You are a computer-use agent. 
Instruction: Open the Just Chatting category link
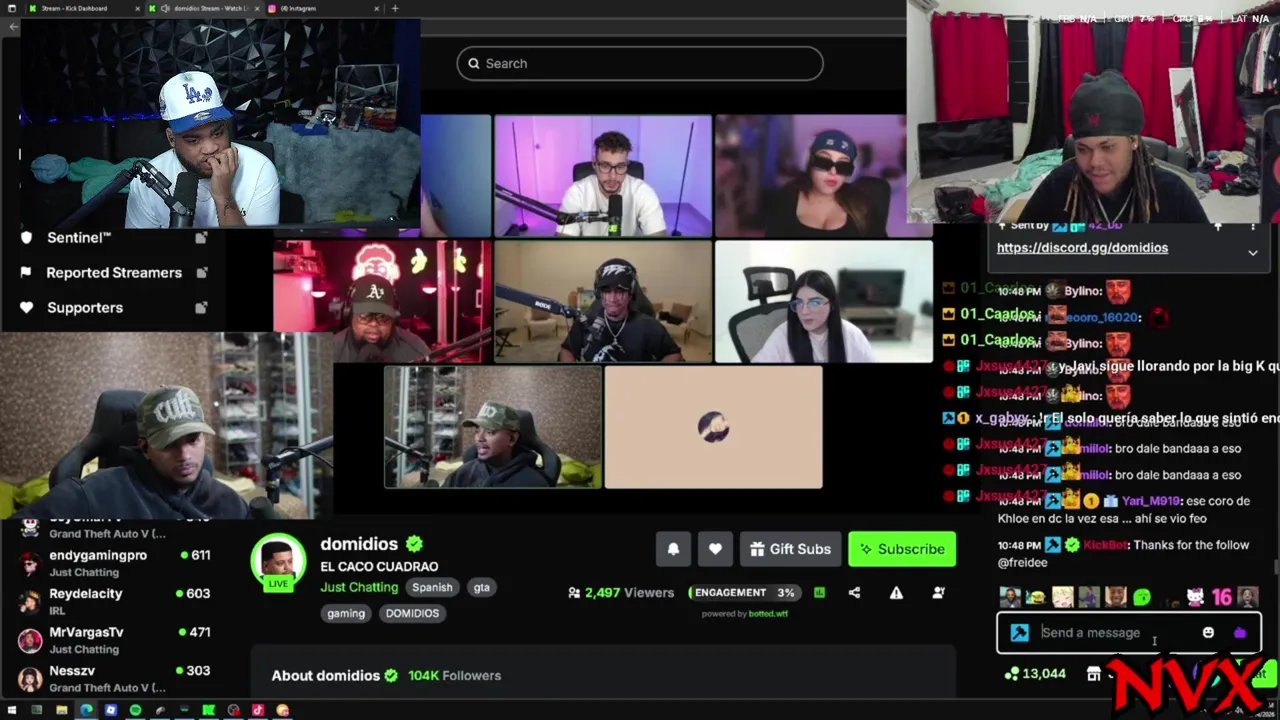(x=359, y=587)
